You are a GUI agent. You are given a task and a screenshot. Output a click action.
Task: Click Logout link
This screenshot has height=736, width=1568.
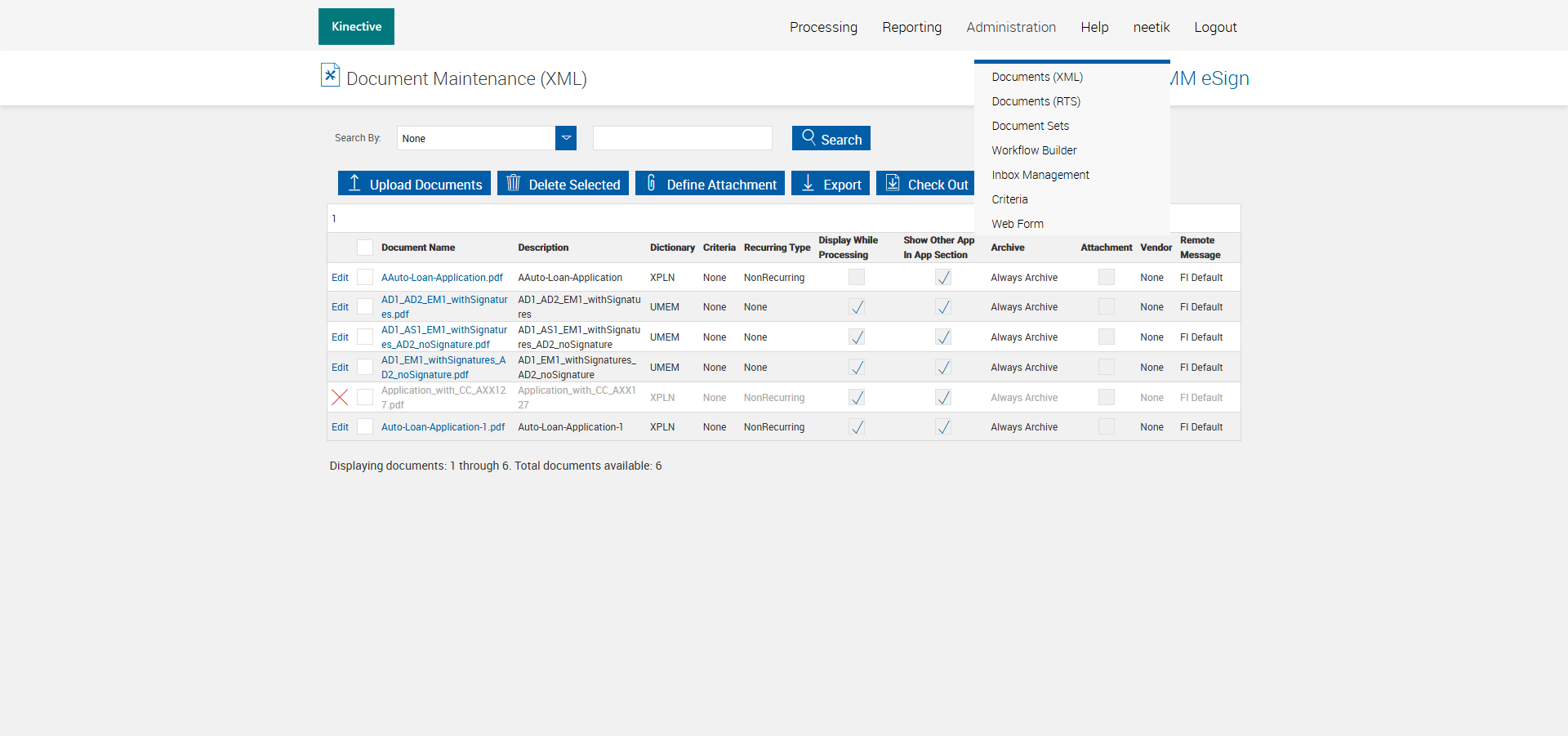coord(1215,27)
